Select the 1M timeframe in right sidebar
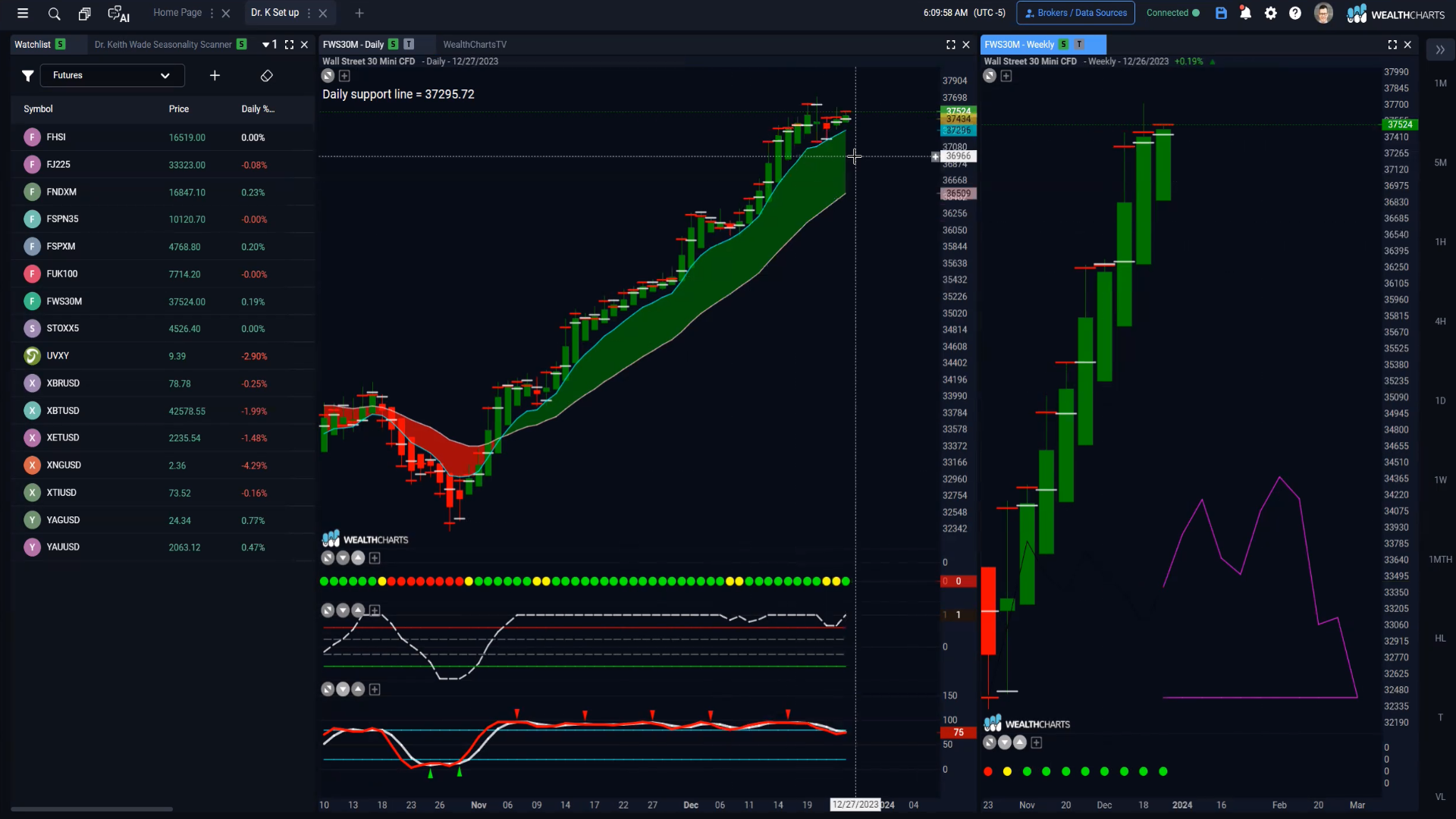 pyautogui.click(x=1440, y=83)
